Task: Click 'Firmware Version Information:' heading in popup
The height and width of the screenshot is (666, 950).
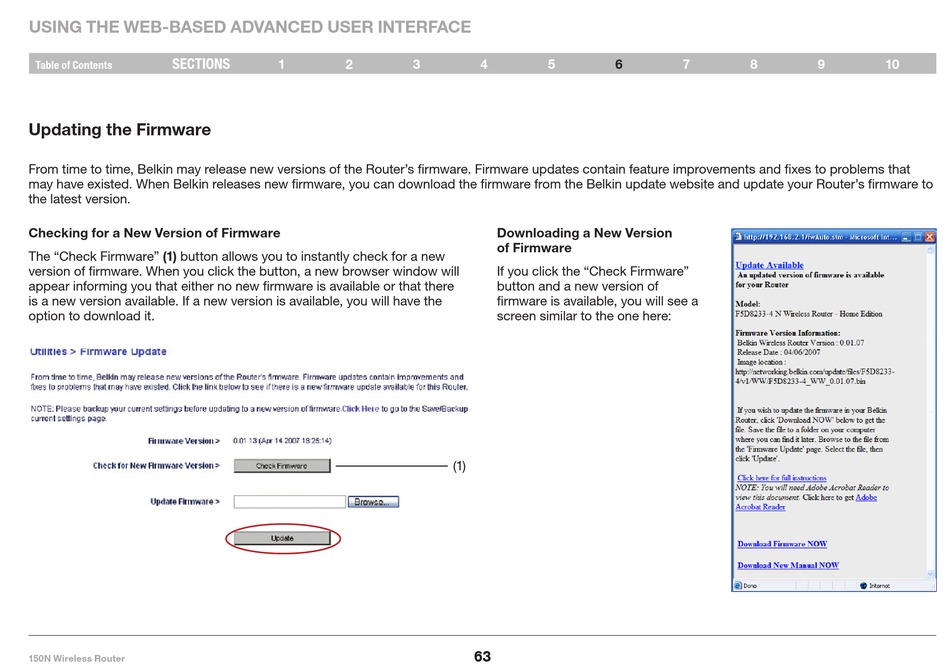Action: [x=788, y=333]
